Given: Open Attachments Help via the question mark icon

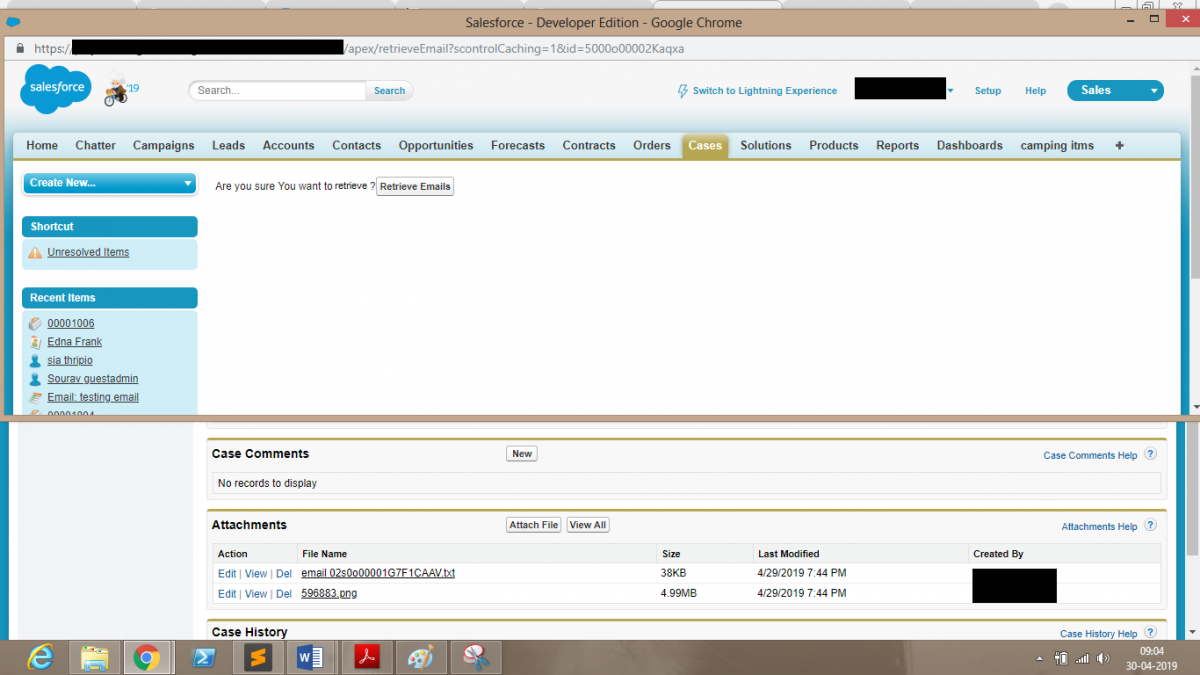Looking at the screenshot, I should (1150, 525).
